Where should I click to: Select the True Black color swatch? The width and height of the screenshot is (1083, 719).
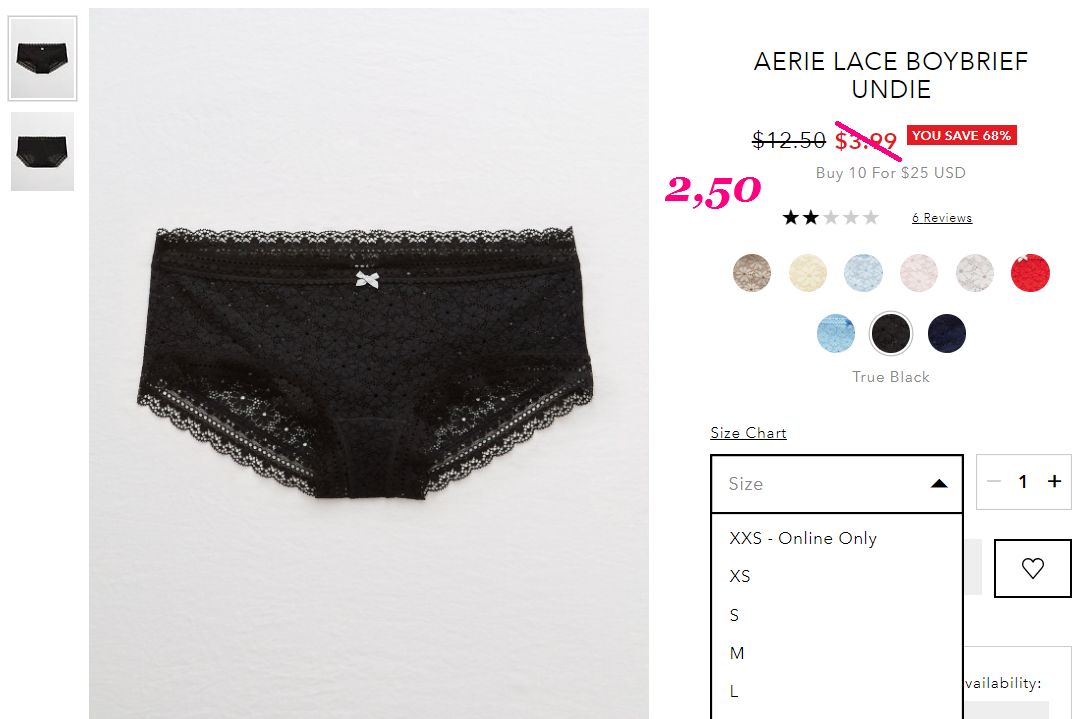pos(890,334)
